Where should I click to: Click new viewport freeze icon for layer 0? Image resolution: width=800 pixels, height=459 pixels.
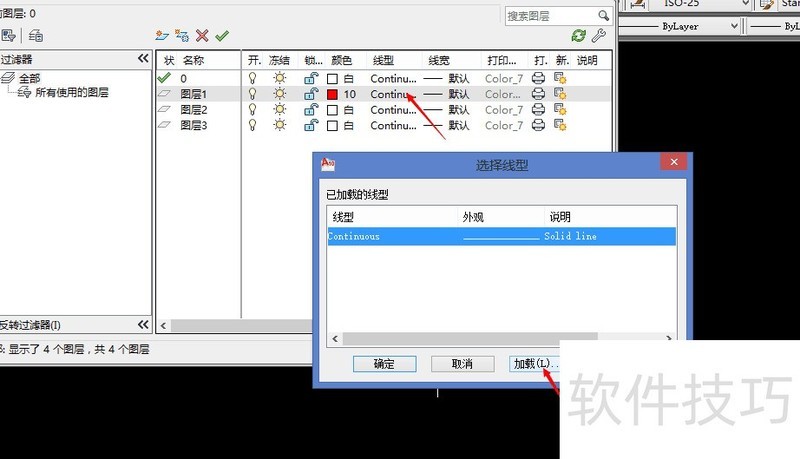point(560,78)
